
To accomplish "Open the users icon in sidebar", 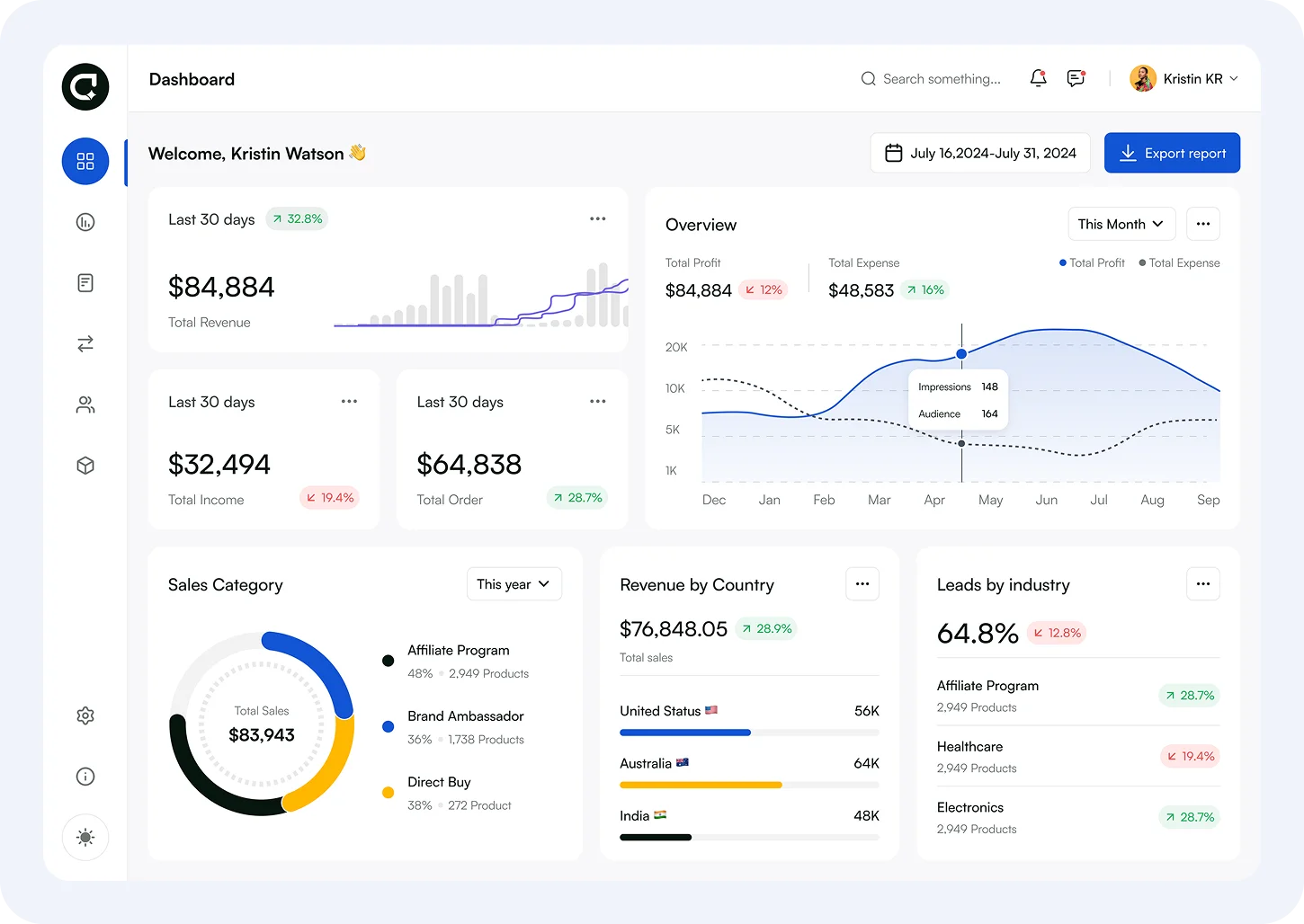I will pos(85,405).
